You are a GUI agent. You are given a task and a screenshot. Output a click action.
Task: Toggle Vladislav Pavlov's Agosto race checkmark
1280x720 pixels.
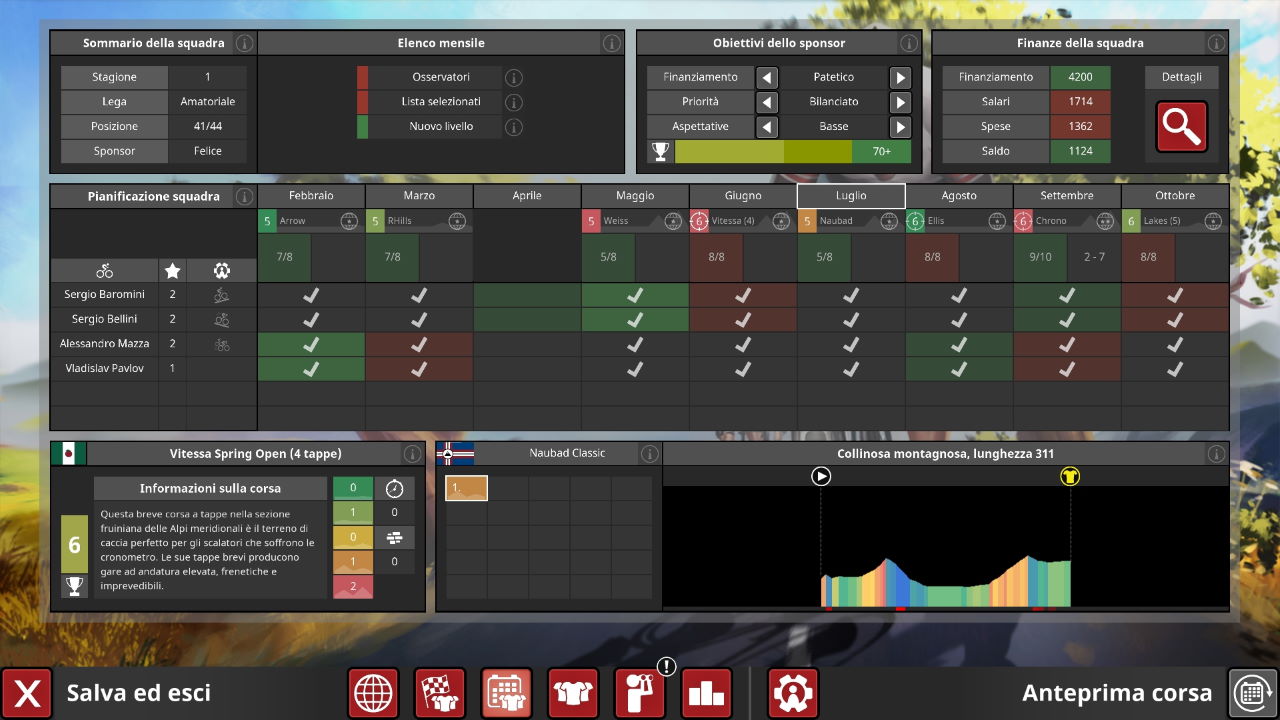959,368
